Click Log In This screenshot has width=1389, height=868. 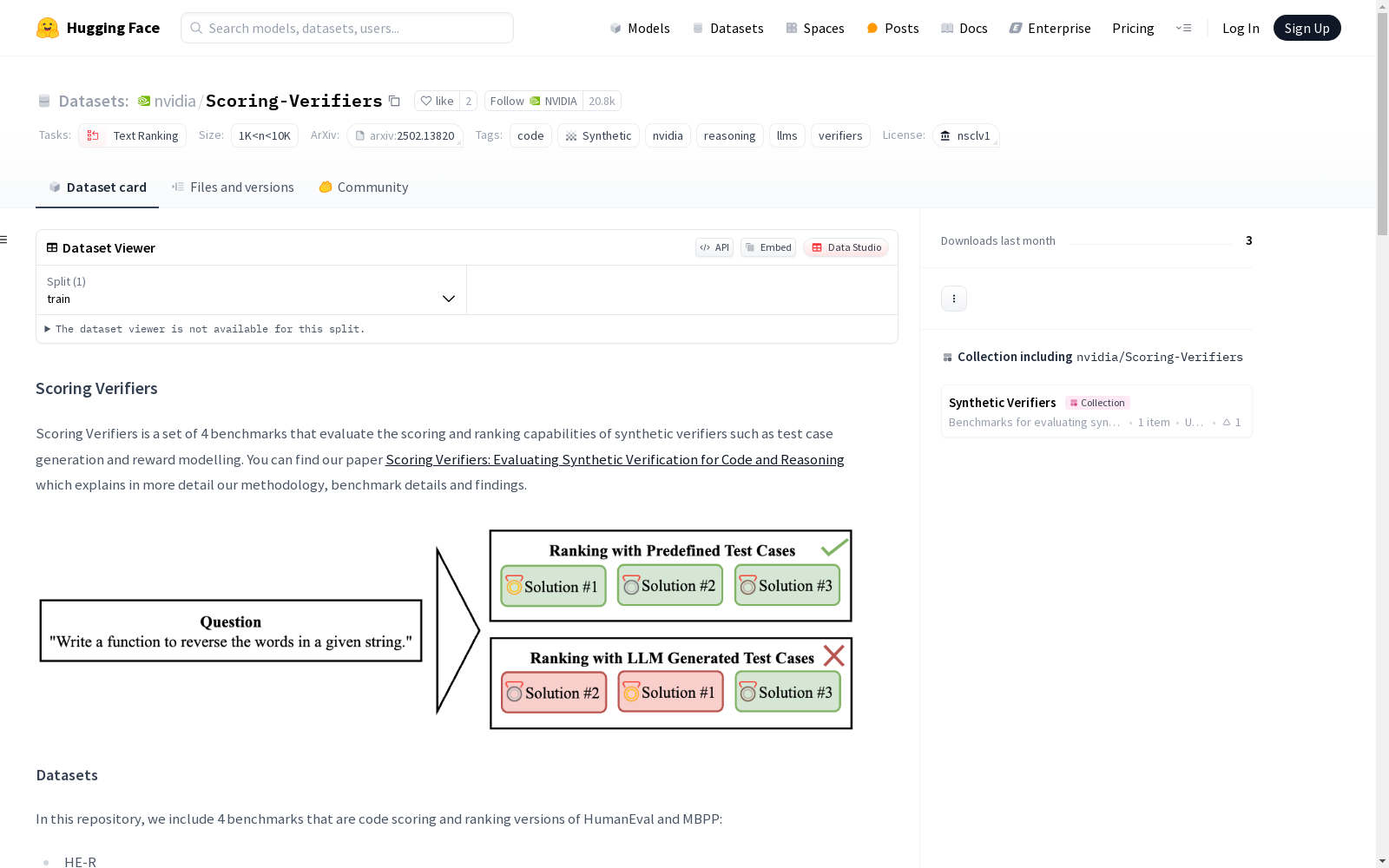point(1241,28)
